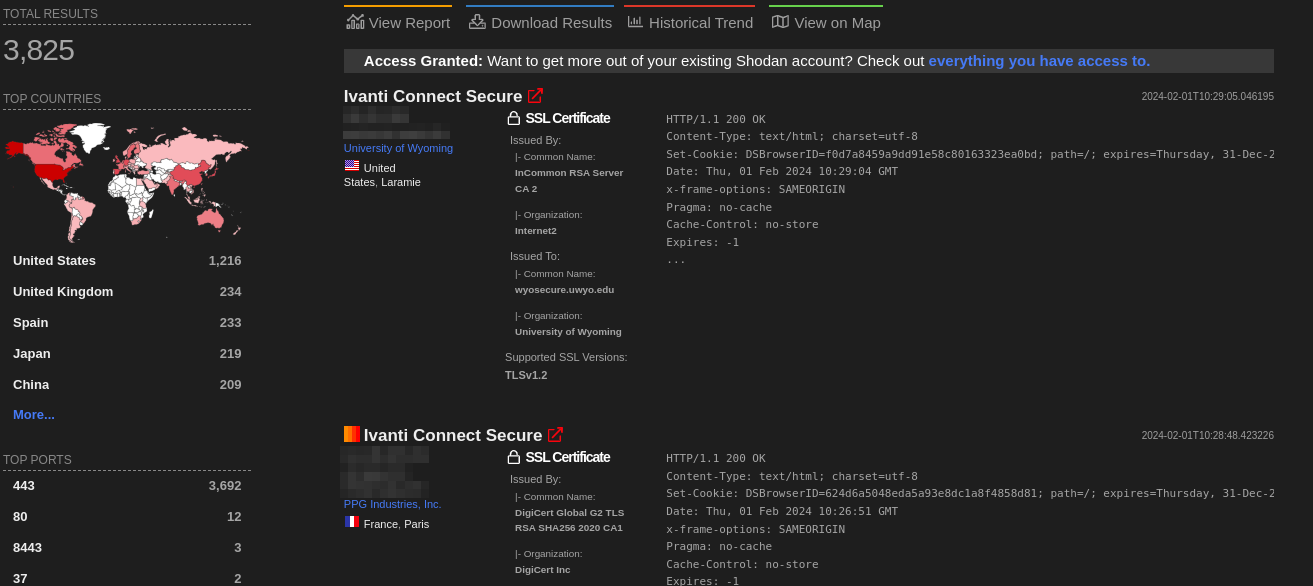1313x586 pixels.
Task: Open the Historical Trend chart
Action: [634, 21]
